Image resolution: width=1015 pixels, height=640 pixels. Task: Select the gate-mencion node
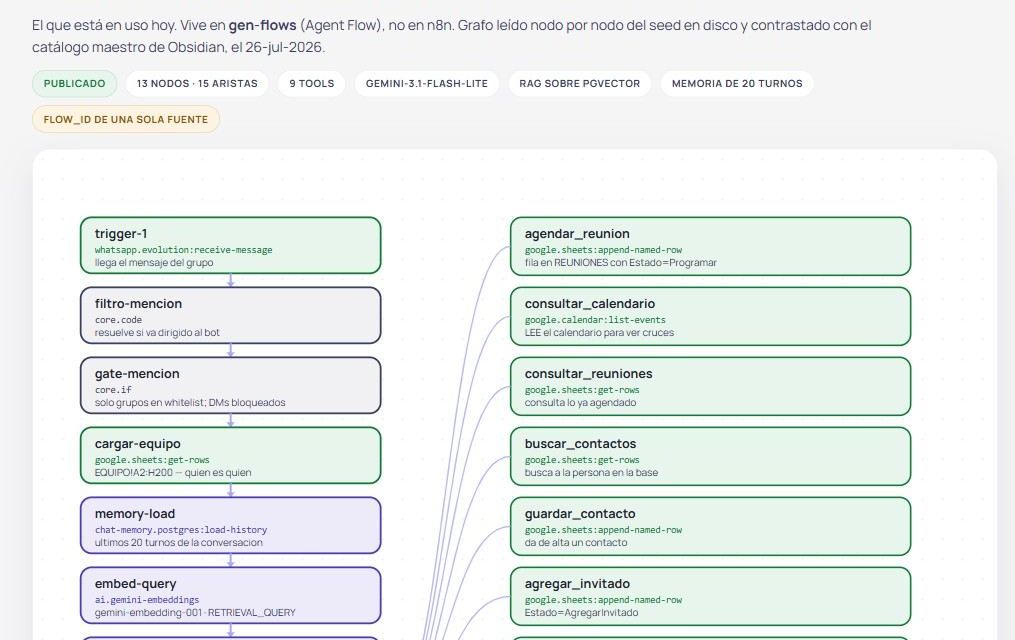pos(230,385)
